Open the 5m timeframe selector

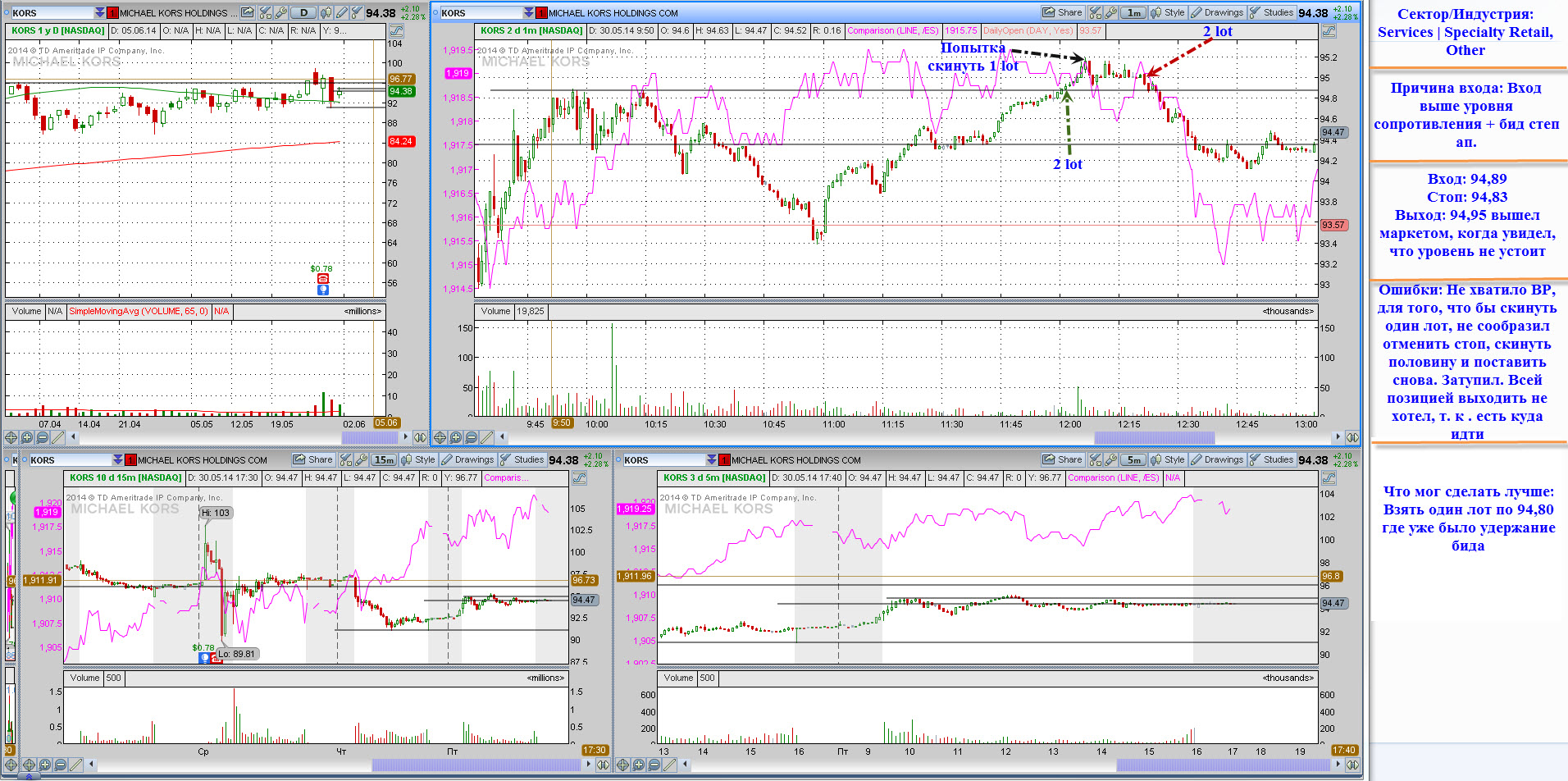tap(1133, 459)
